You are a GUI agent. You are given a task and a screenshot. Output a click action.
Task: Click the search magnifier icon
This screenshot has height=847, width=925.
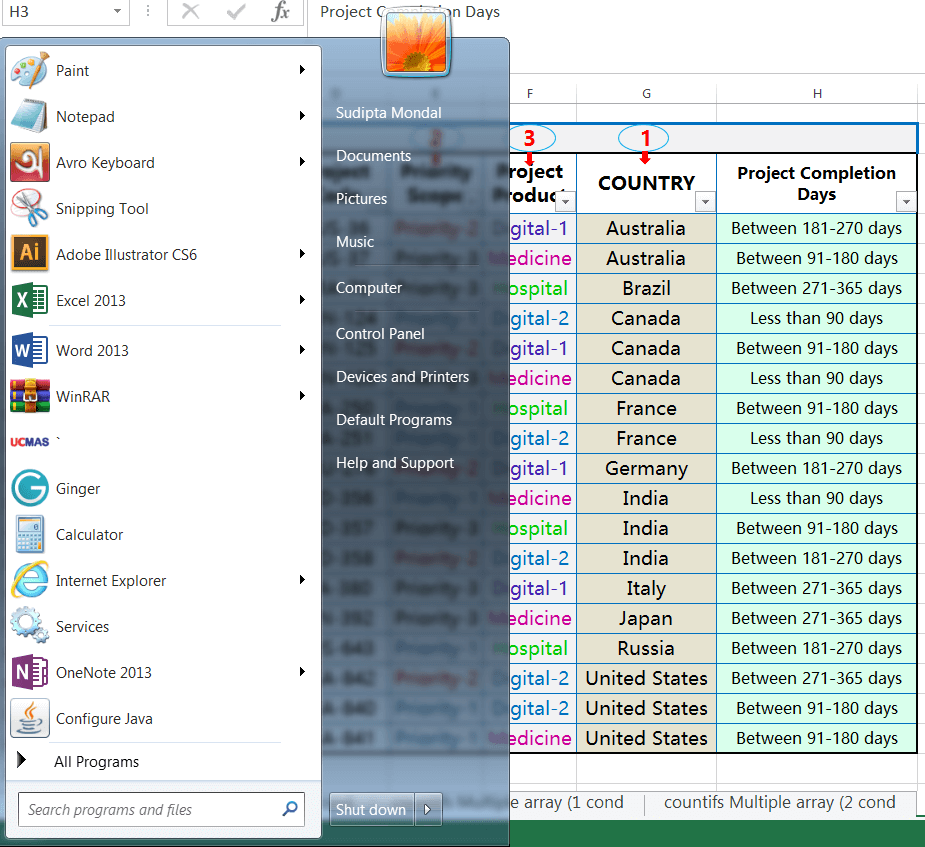[290, 809]
